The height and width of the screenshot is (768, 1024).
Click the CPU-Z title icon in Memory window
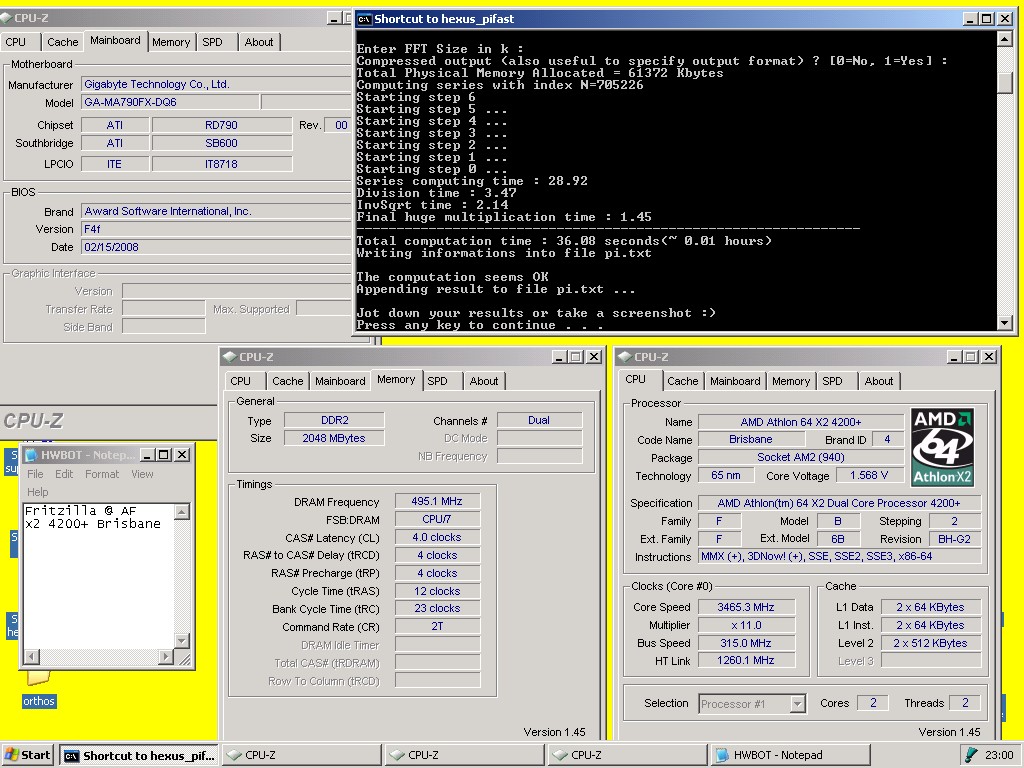[x=229, y=357]
